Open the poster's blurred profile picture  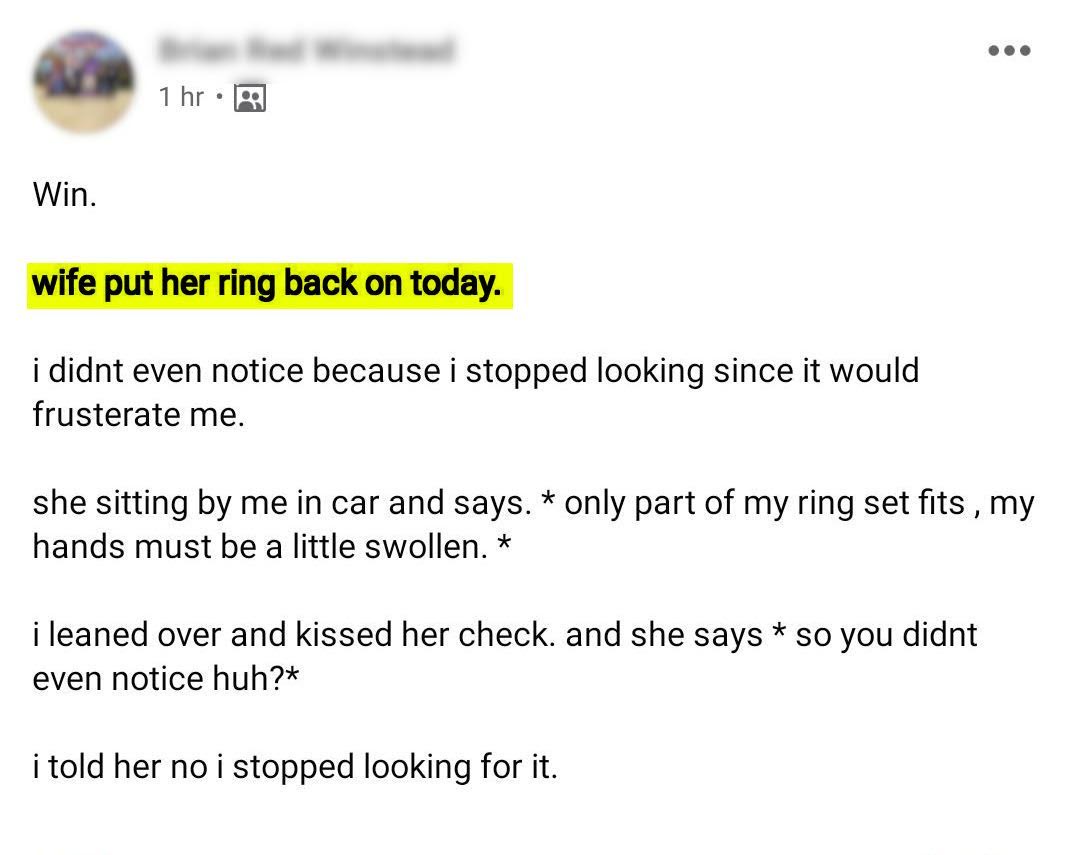click(84, 81)
